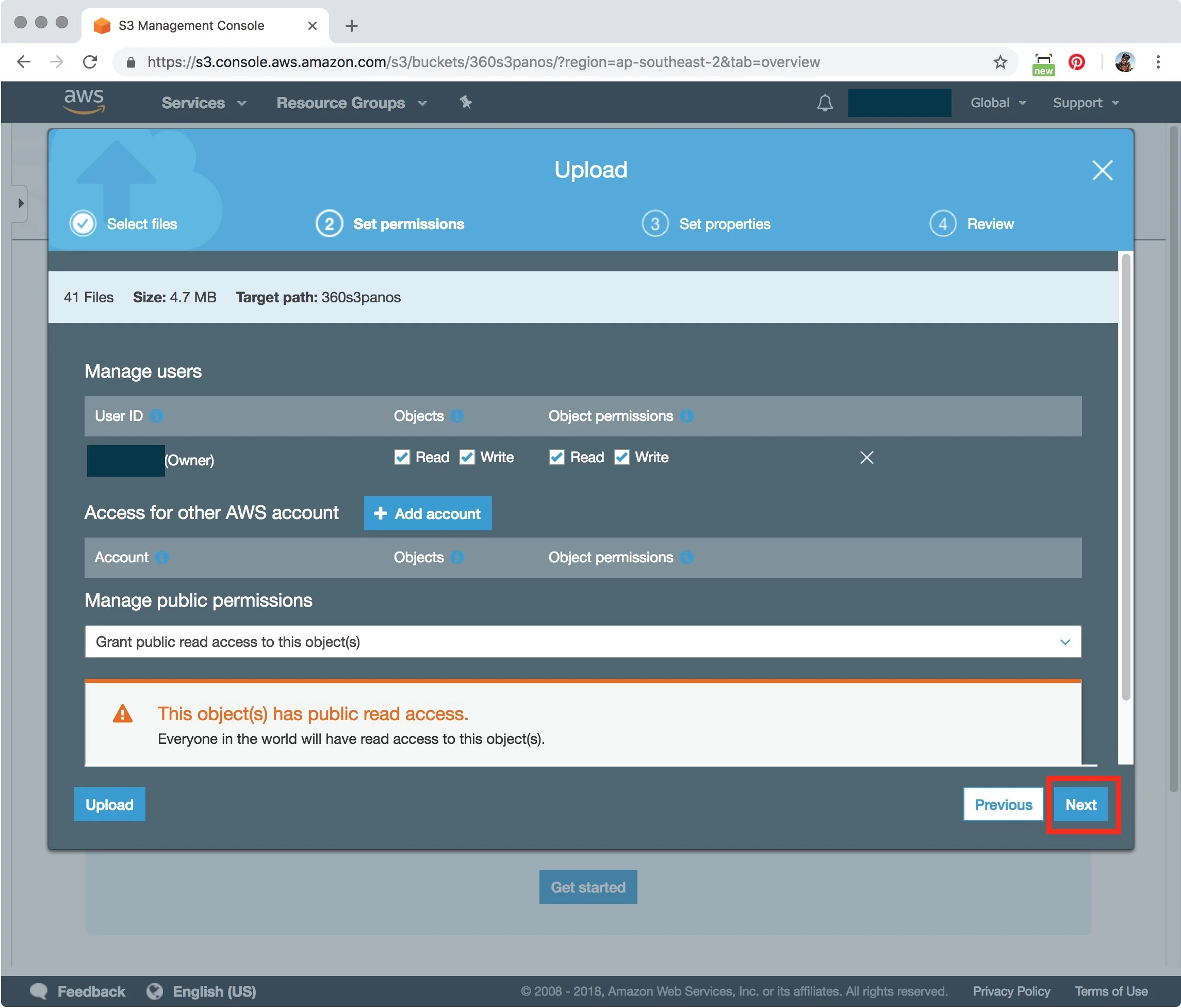Viewport: 1181px width, 1008px height.
Task: Click the Feedback speech bubble icon
Action: coord(39,991)
